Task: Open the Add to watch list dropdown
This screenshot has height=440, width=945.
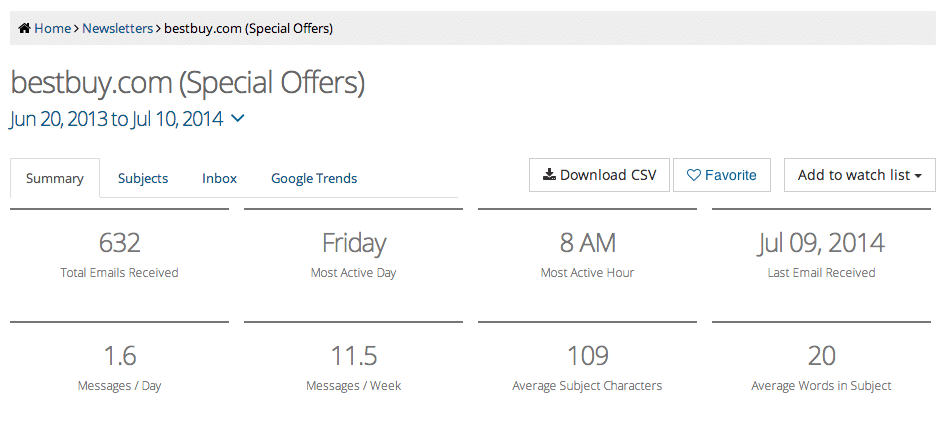Action: click(859, 175)
